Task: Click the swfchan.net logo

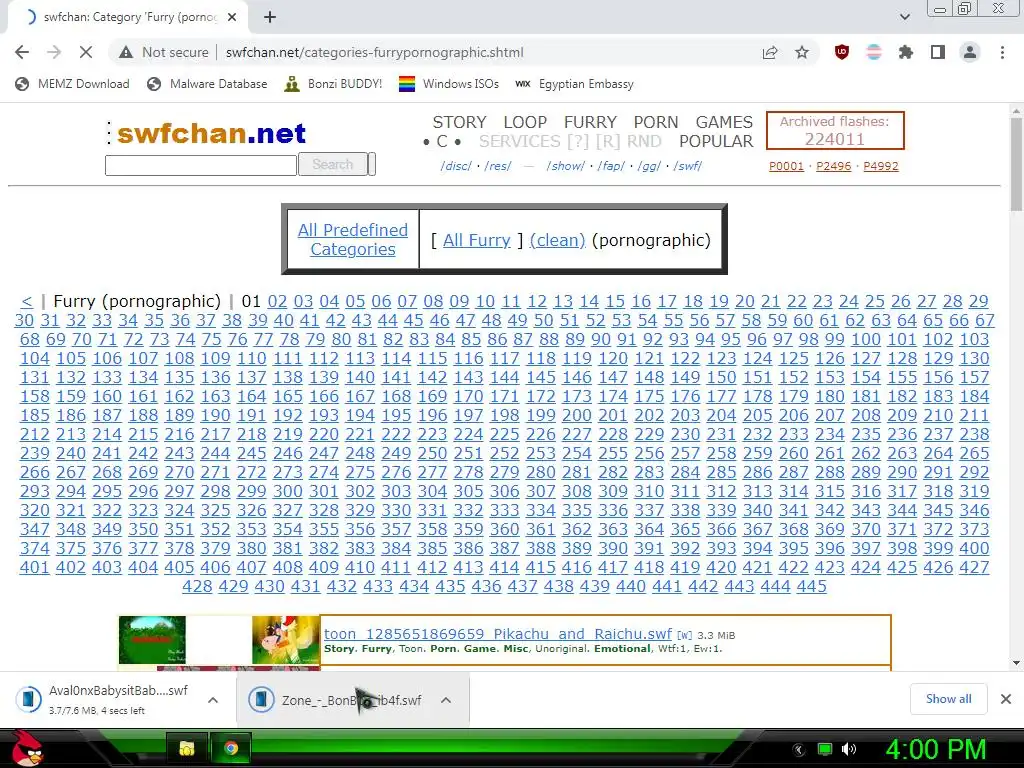Action: coord(211,133)
